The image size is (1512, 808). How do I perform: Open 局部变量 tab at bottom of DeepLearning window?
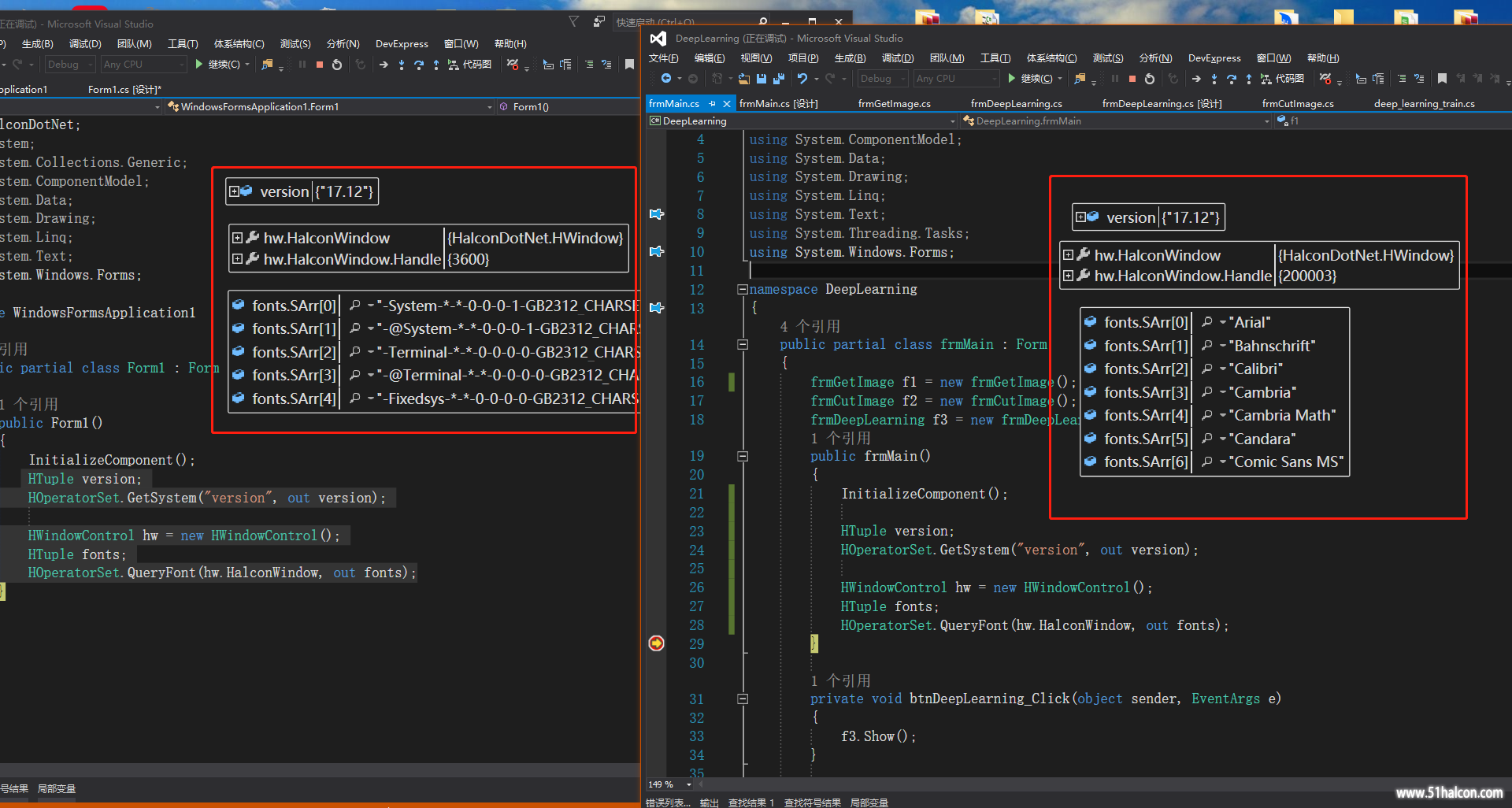point(869,802)
